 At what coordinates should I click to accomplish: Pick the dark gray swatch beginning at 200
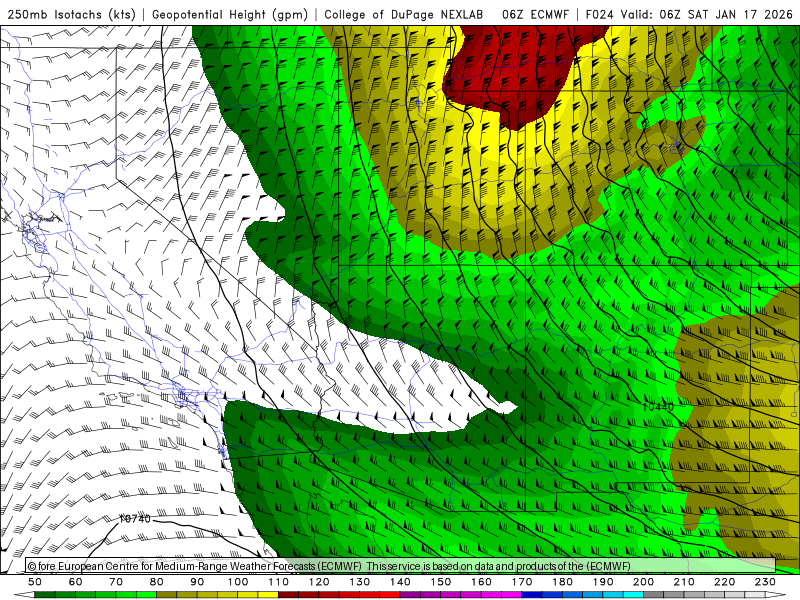(x=654, y=595)
